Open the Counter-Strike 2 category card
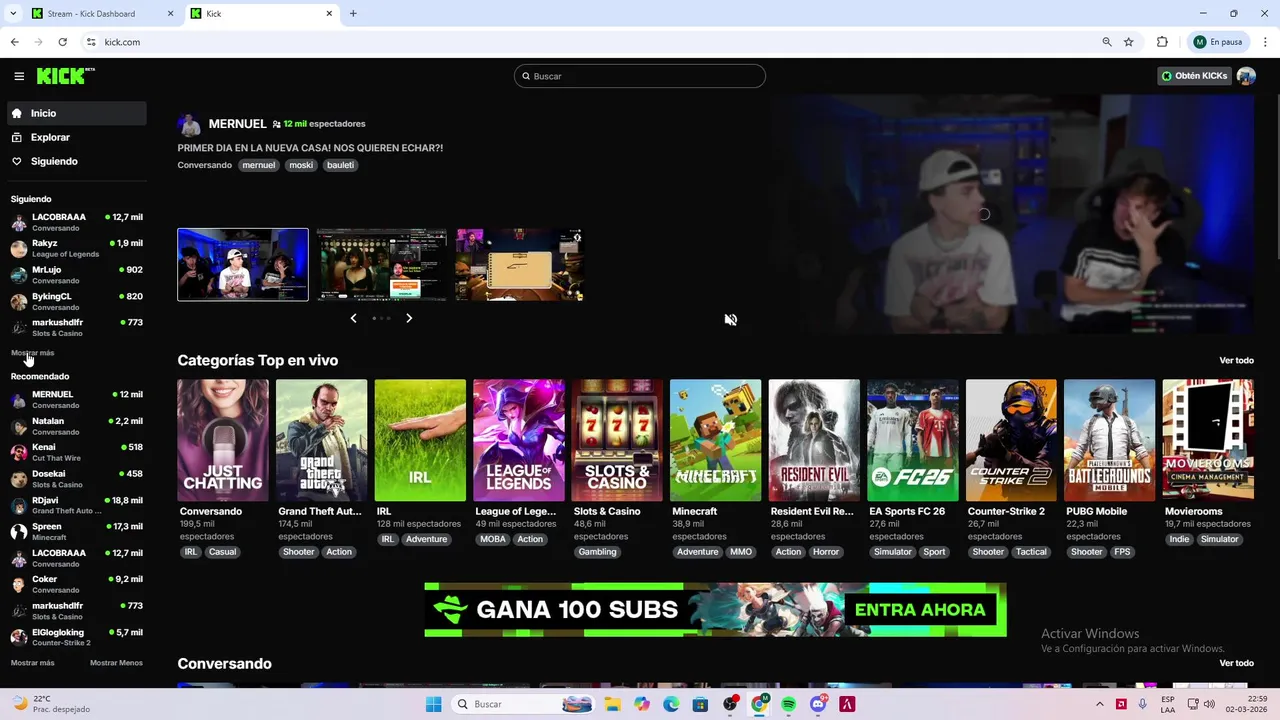Image resolution: width=1280 pixels, height=720 pixels. (x=1011, y=440)
